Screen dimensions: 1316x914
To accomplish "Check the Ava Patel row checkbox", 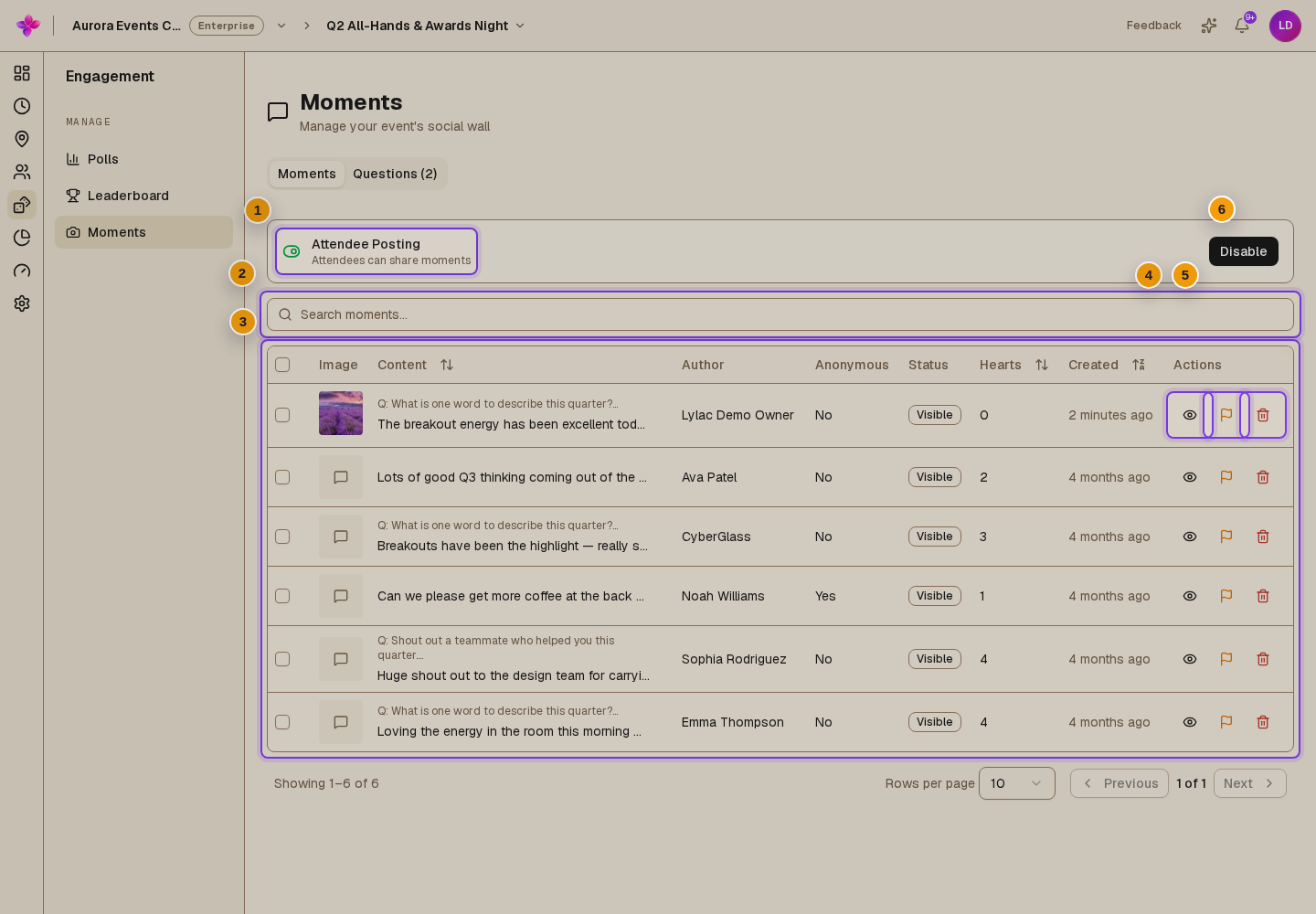I will tap(282, 477).
